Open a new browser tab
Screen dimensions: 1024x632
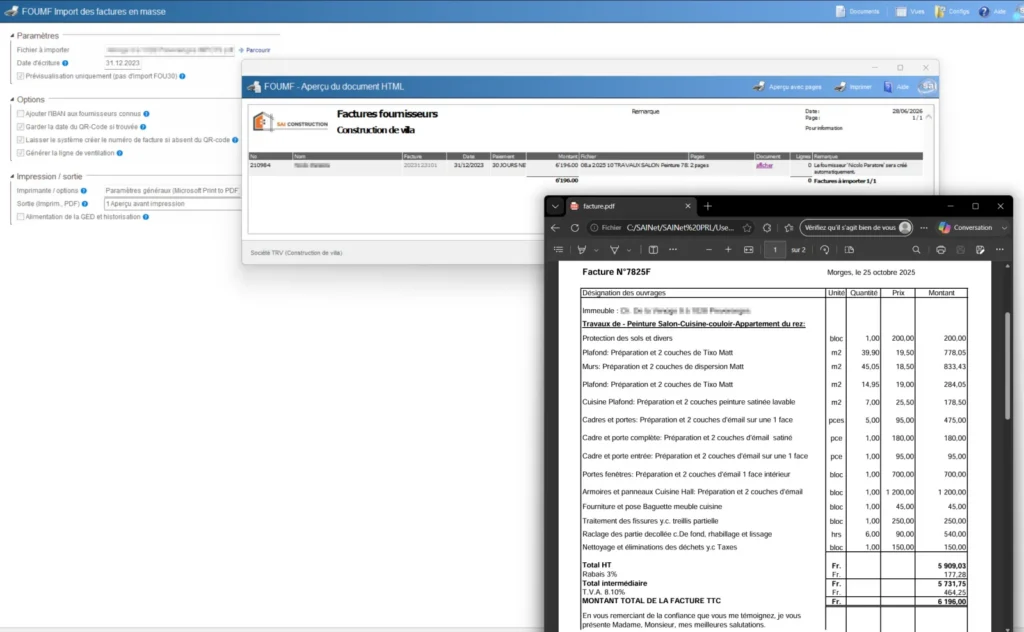tap(707, 206)
